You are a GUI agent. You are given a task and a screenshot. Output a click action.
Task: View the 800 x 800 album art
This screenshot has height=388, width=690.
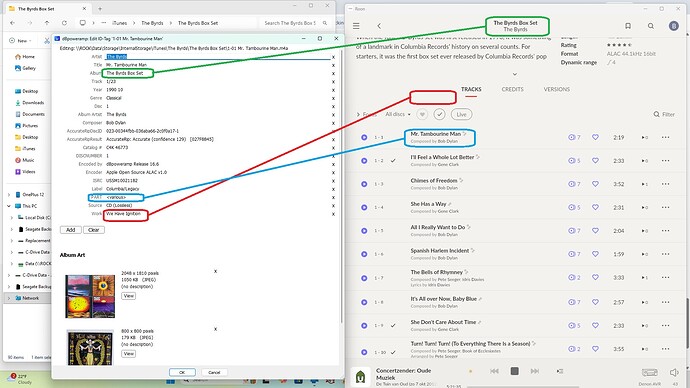pos(128,354)
